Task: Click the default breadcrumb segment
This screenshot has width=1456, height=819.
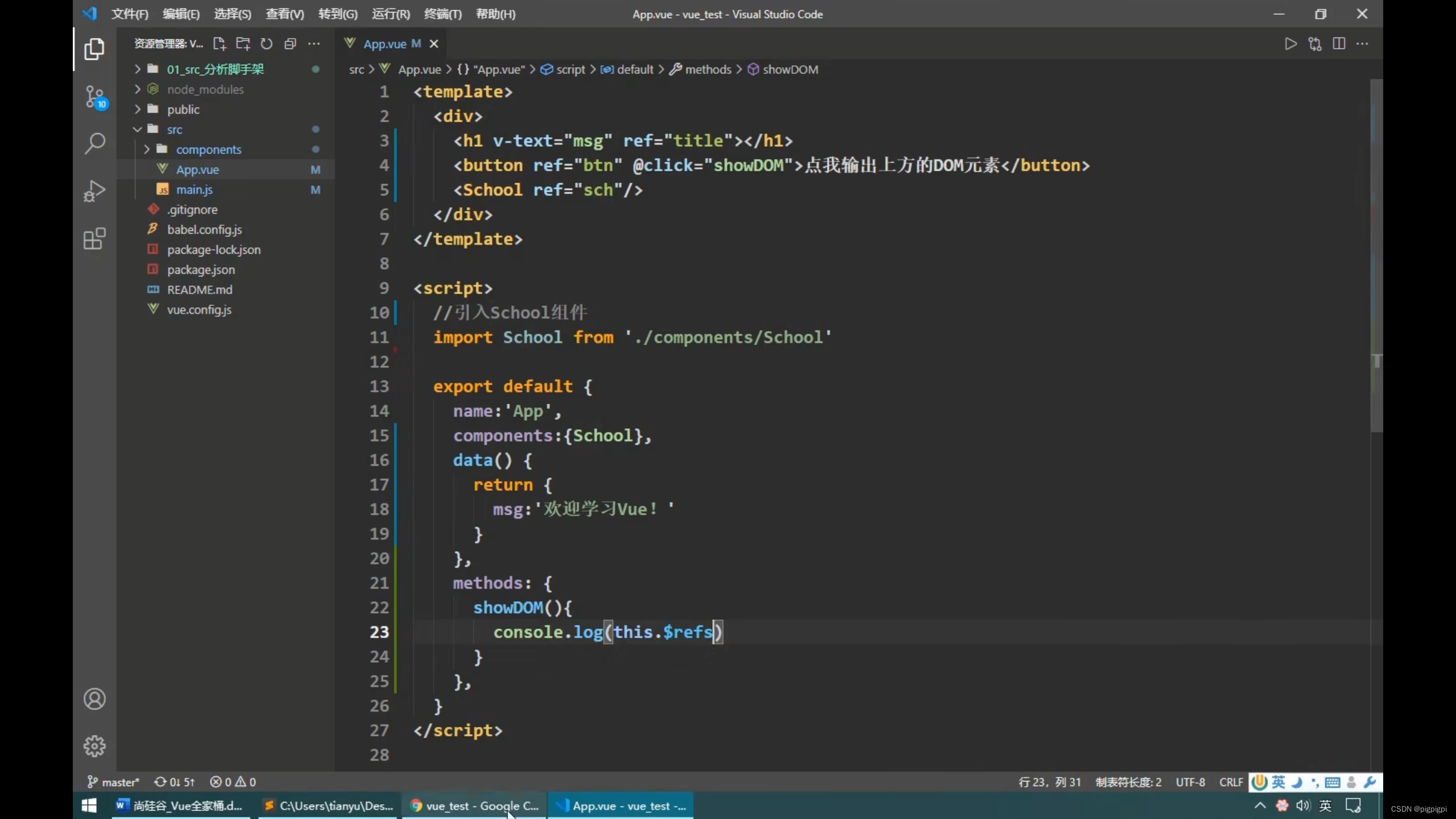Action: tap(627, 69)
